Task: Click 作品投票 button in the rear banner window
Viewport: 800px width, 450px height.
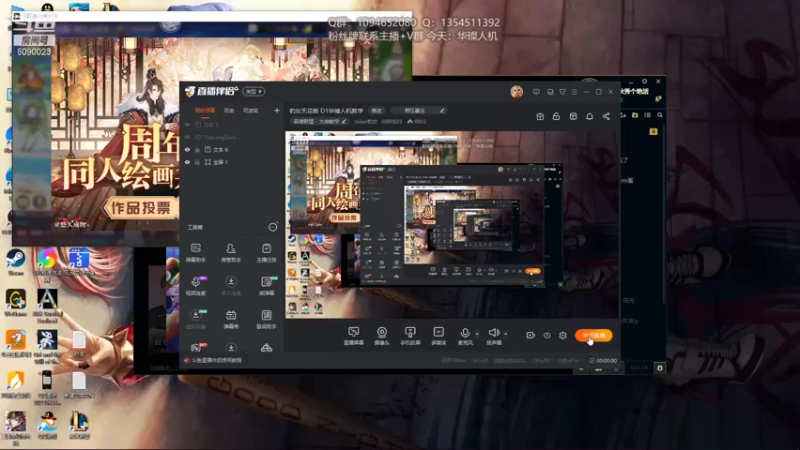Action: pos(141,208)
